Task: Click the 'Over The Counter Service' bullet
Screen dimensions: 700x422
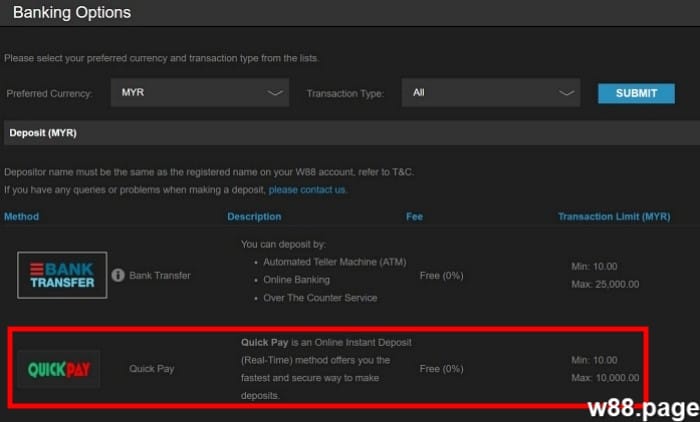Action: 320,298
